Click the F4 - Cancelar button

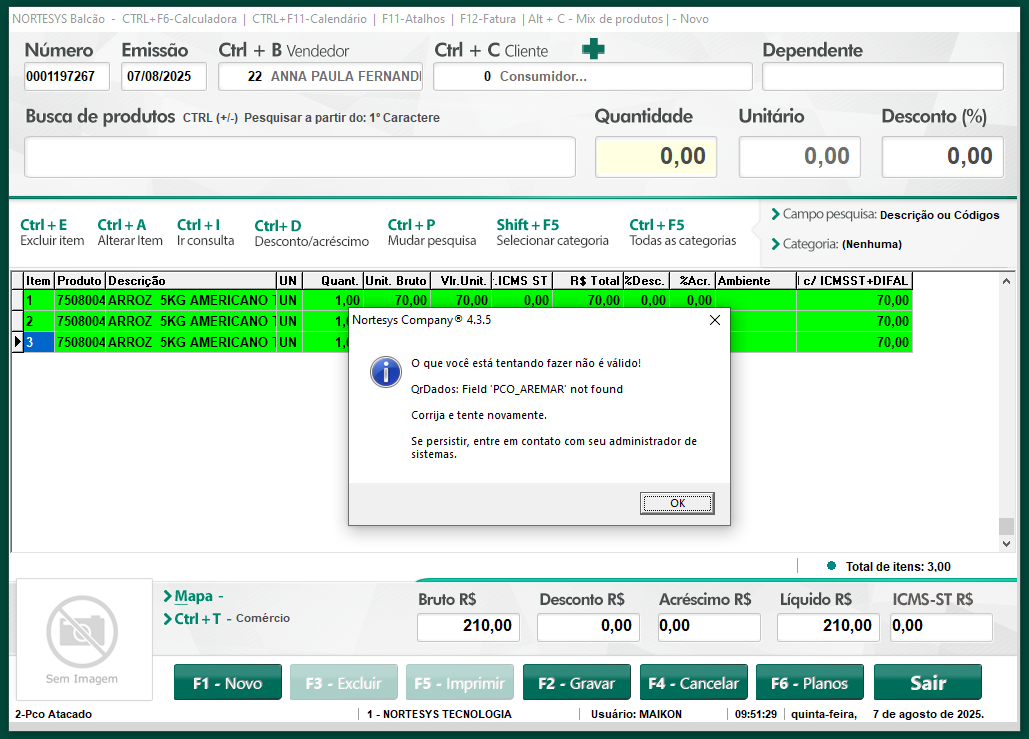click(693, 683)
